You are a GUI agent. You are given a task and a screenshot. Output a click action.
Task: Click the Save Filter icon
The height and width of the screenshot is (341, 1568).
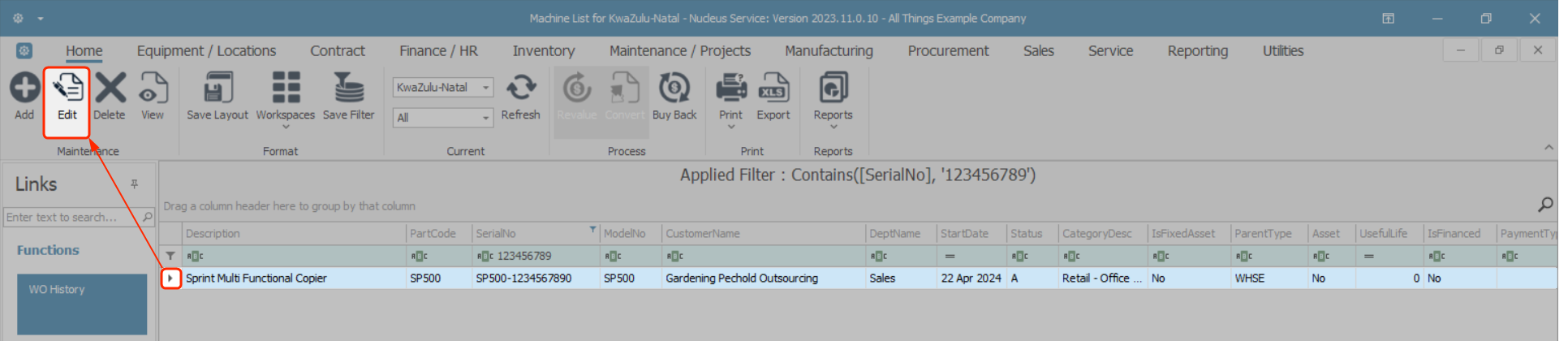coord(349,88)
